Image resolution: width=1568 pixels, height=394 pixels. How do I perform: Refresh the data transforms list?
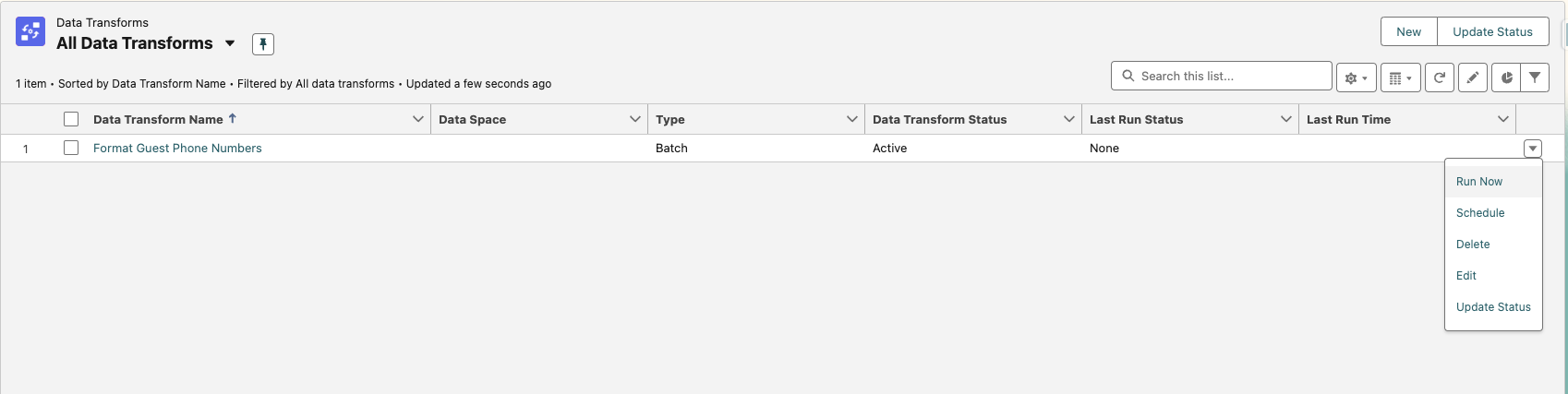(x=1439, y=78)
